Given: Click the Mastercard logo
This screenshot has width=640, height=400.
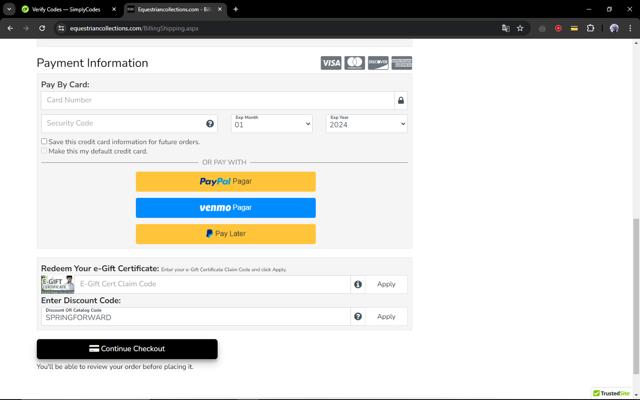Looking at the screenshot, I should pyautogui.click(x=354, y=63).
